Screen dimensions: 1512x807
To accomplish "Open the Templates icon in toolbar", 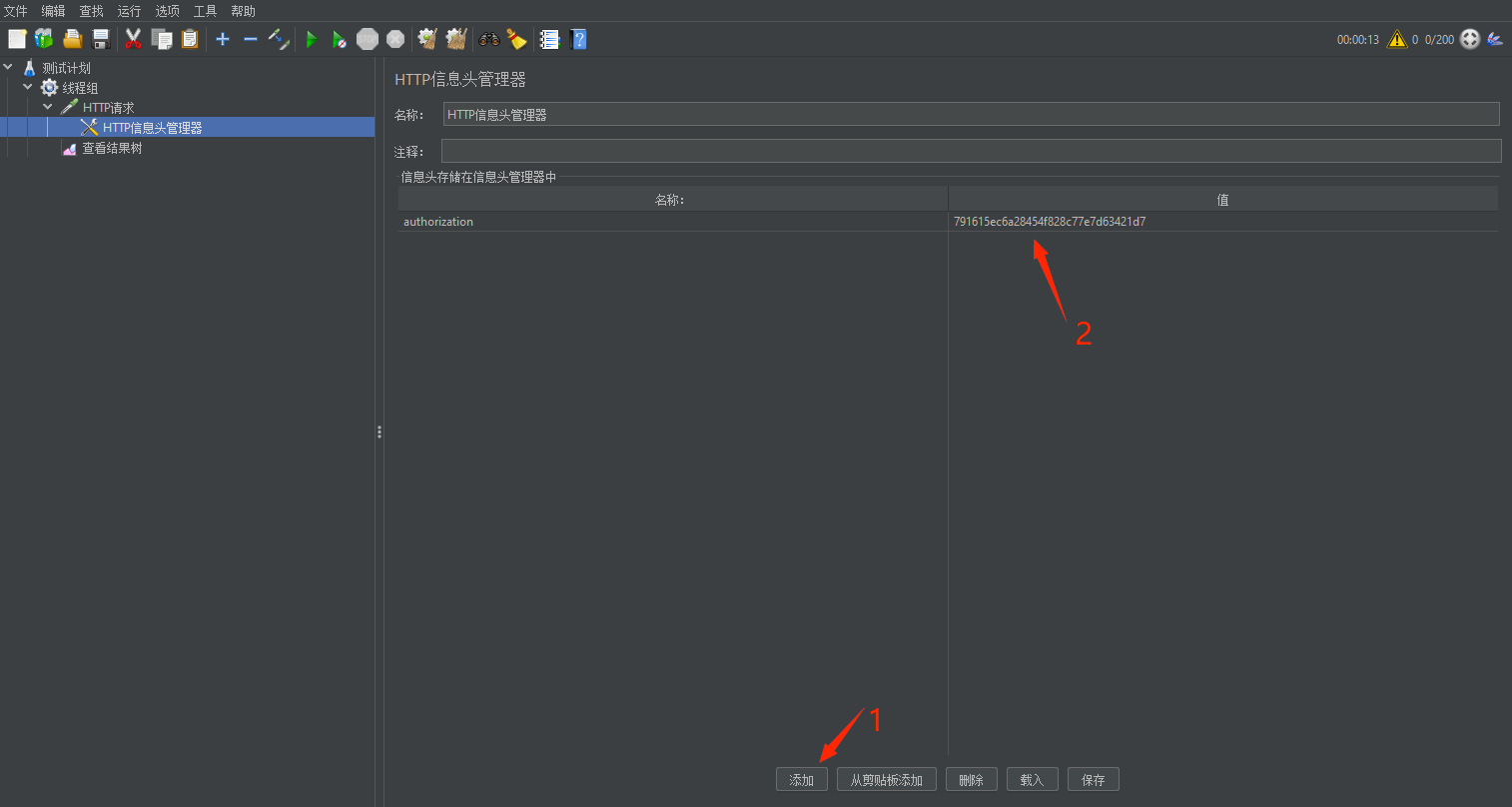I will click(x=44, y=39).
